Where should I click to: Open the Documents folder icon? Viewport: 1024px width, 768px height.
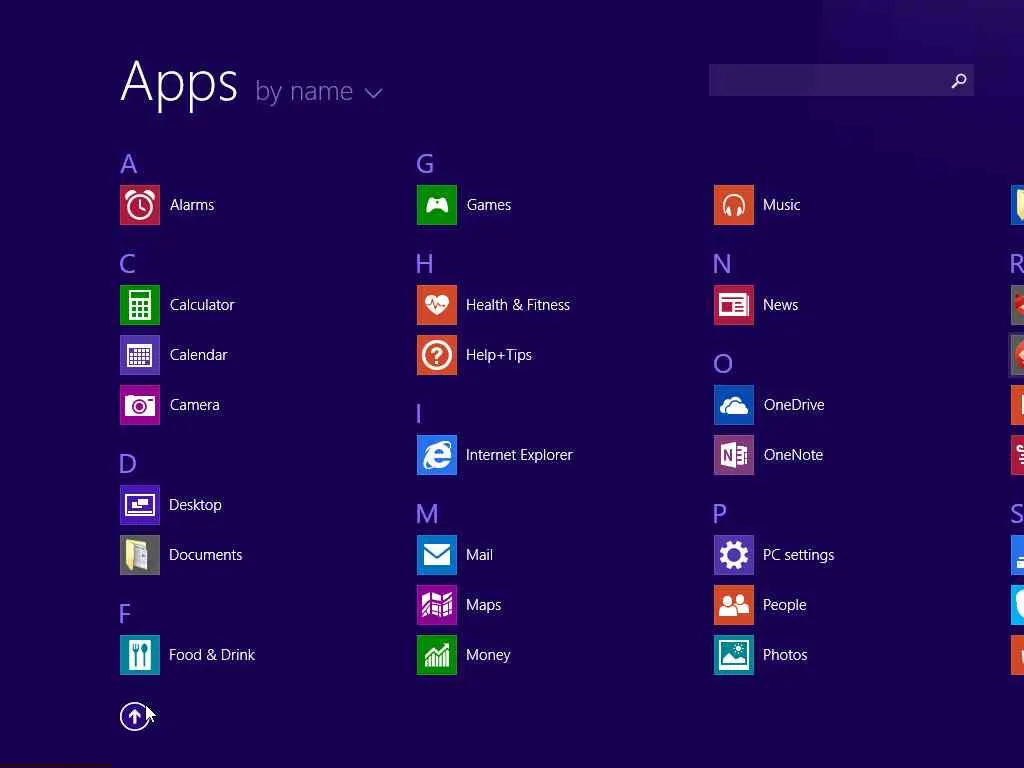(140, 555)
